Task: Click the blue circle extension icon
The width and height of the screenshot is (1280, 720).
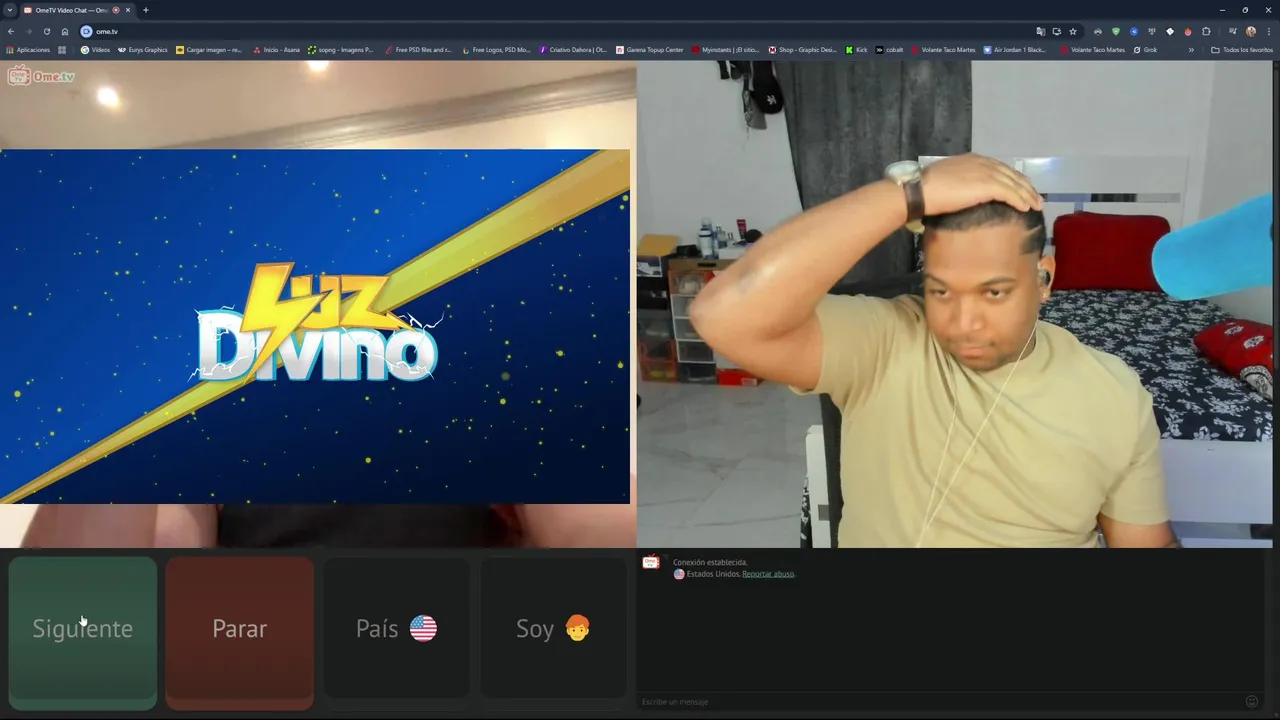Action: (x=1134, y=32)
